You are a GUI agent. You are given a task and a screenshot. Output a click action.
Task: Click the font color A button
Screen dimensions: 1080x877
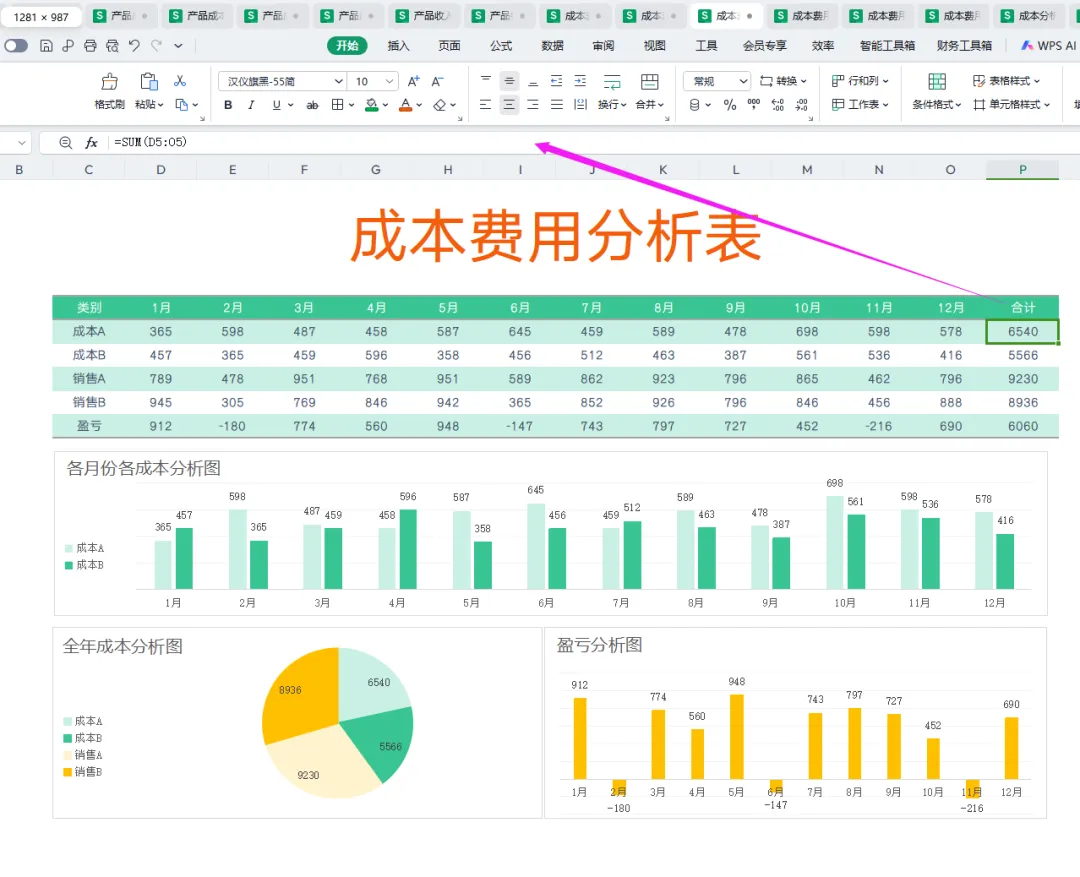pyautogui.click(x=406, y=105)
